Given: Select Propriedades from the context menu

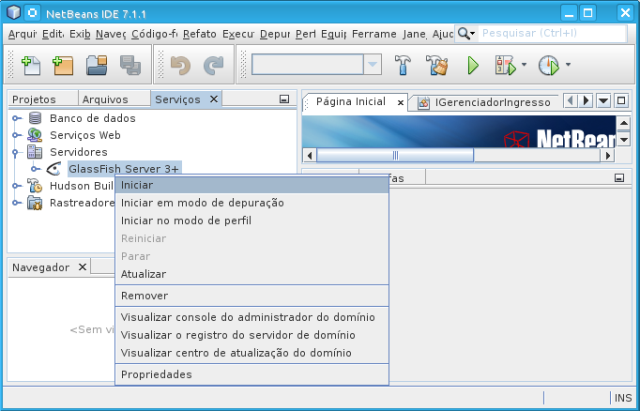Looking at the screenshot, I should click(156, 375).
